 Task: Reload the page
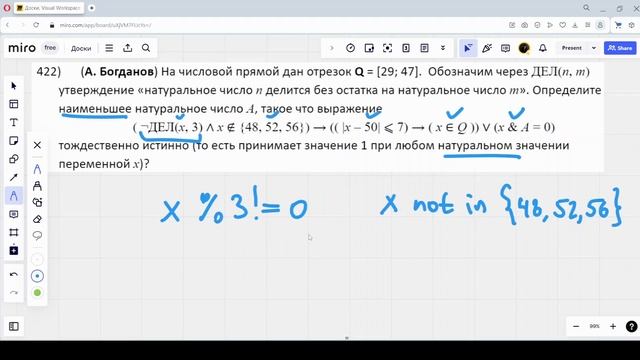36,25
